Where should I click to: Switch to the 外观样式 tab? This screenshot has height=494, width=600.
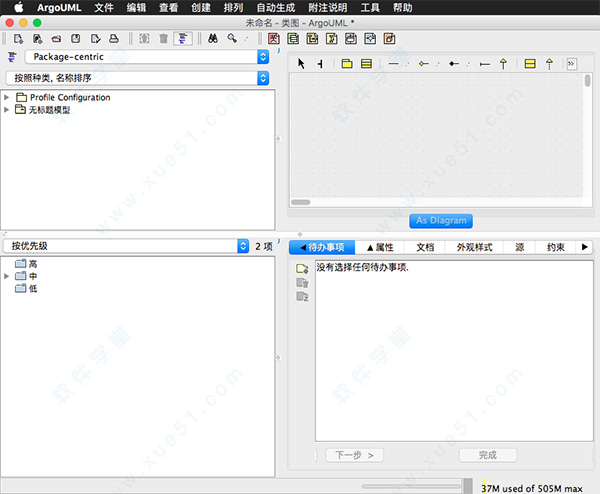coord(474,248)
